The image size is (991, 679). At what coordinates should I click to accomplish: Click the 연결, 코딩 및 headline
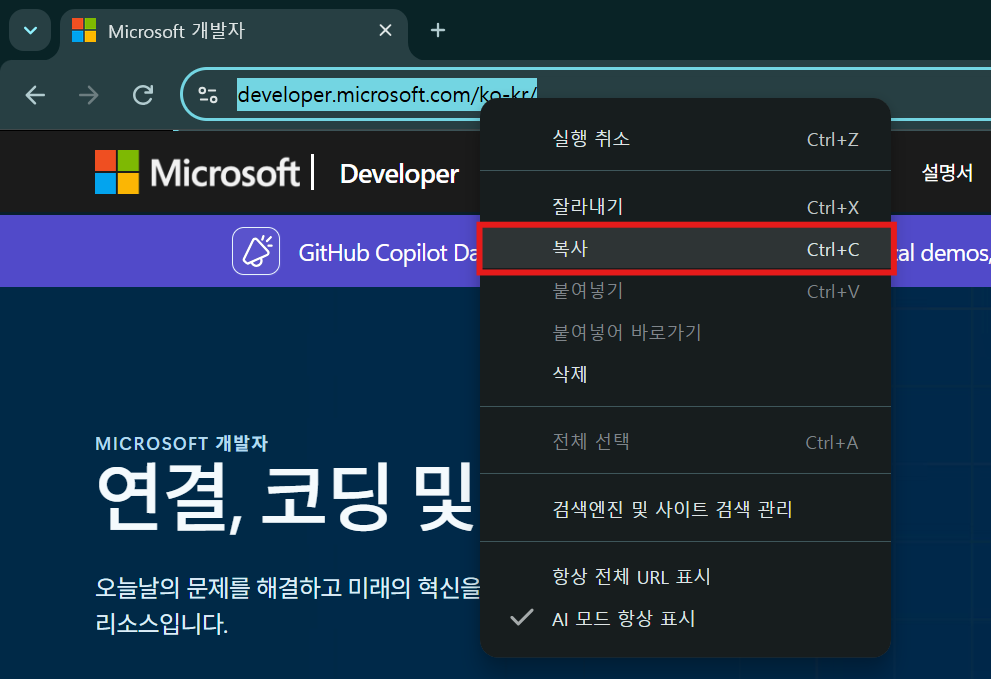pyautogui.click(x=286, y=498)
